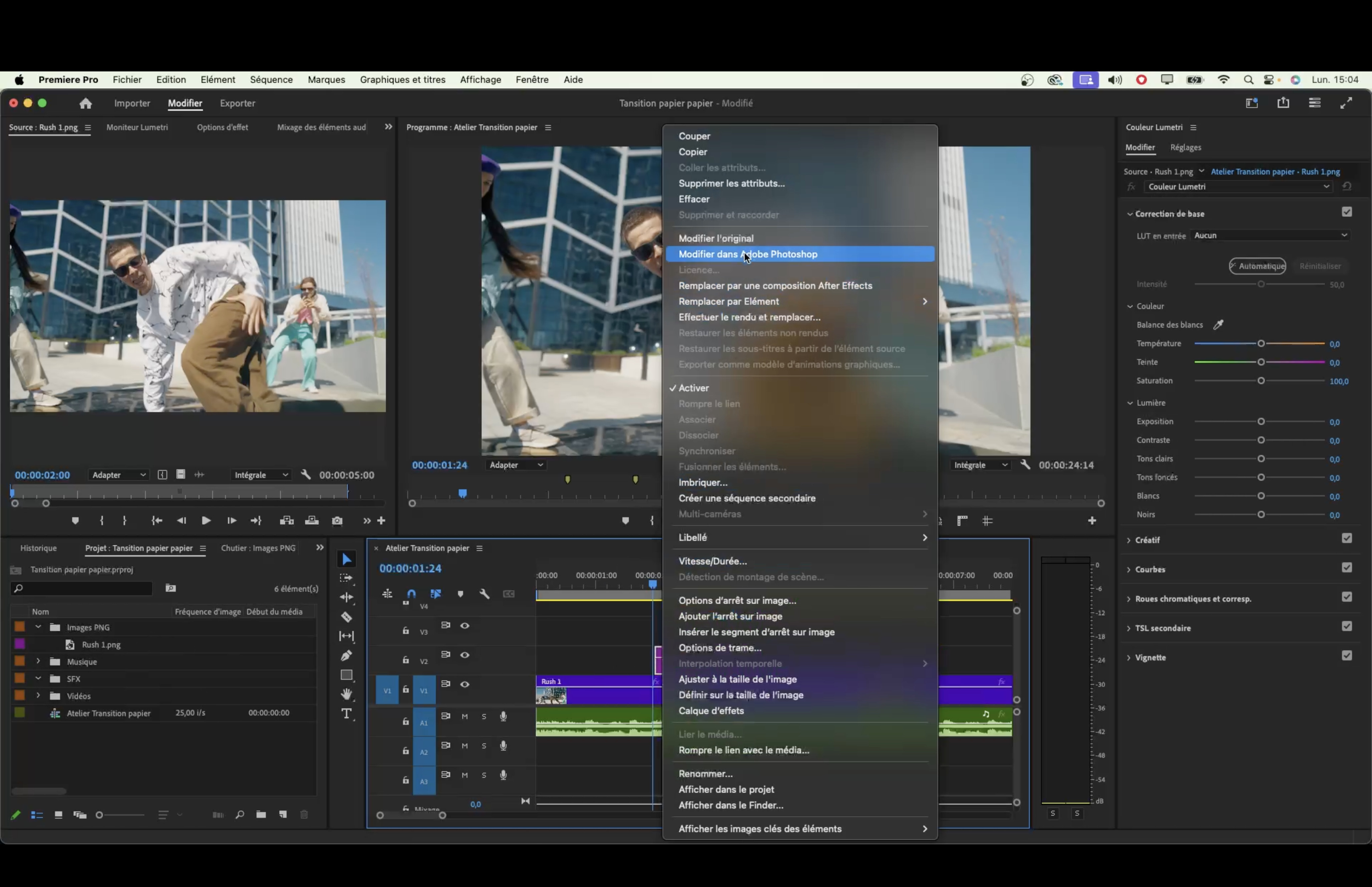Click the New Bin folder icon

pyautogui.click(x=261, y=815)
